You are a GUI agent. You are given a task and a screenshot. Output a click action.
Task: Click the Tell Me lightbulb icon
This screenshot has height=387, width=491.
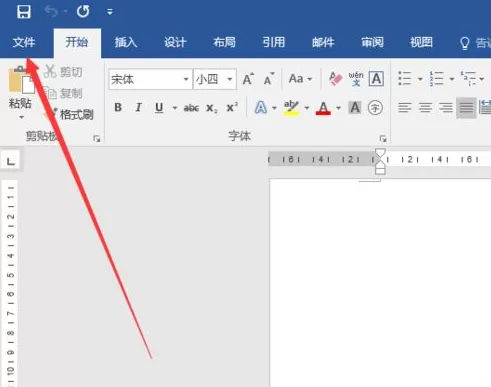465,43
